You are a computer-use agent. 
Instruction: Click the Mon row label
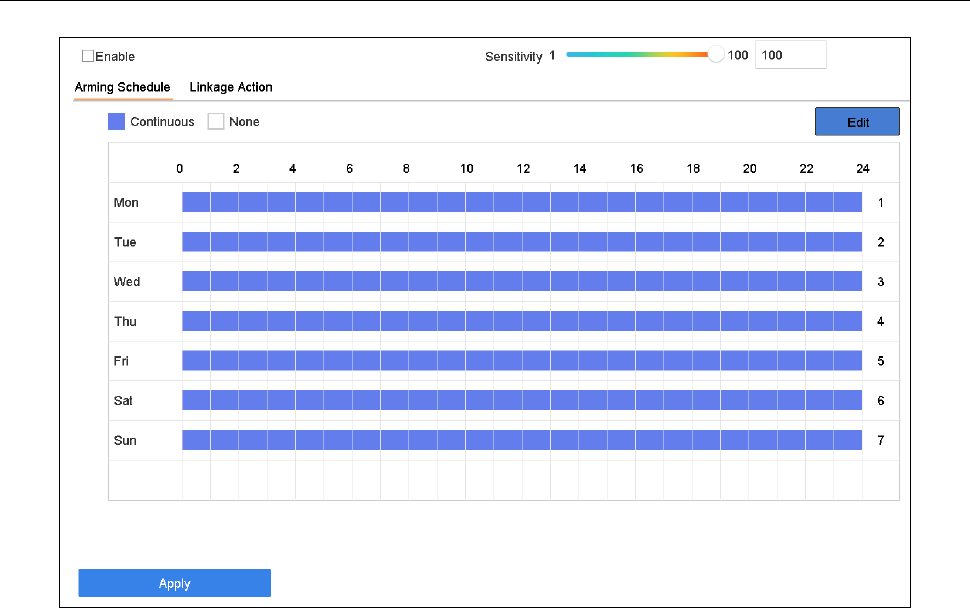(x=126, y=203)
